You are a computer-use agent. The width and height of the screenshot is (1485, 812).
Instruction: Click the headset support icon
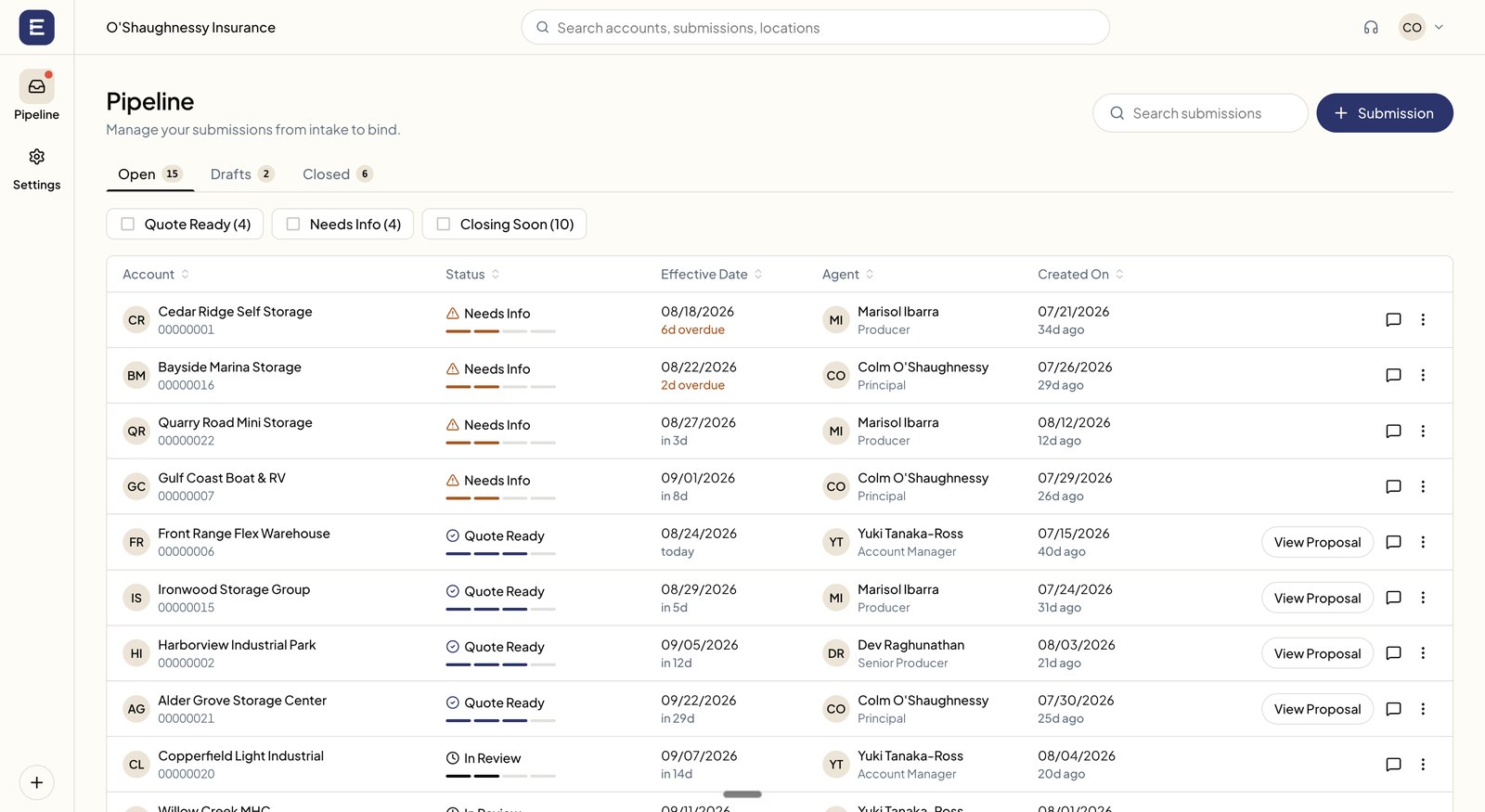(1371, 28)
